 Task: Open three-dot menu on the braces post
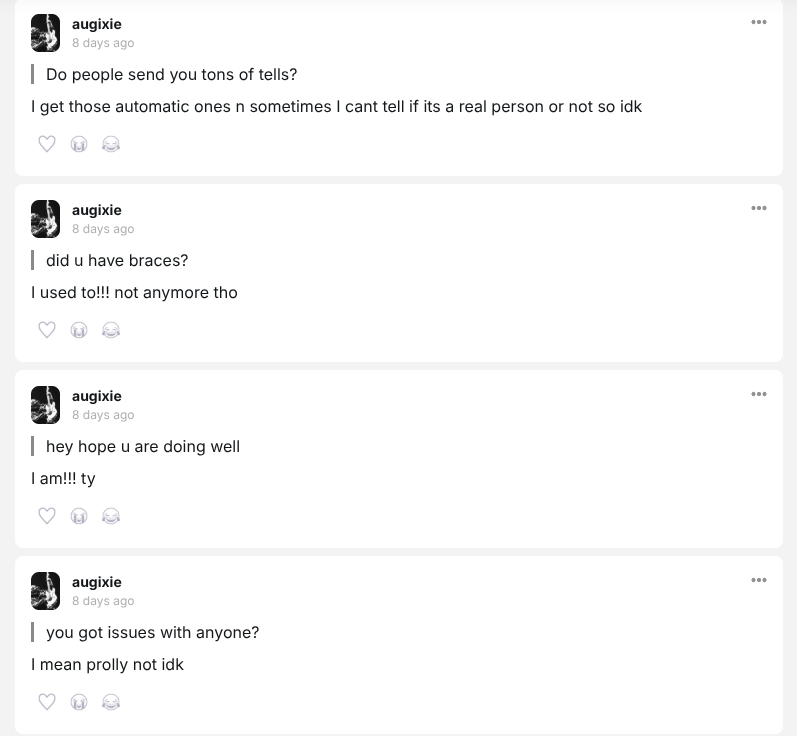click(x=759, y=208)
